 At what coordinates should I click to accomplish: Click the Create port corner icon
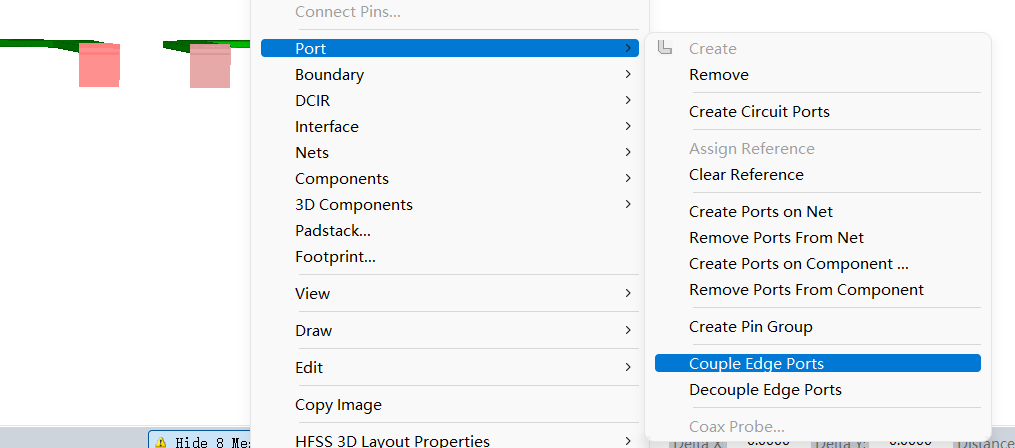[x=666, y=48]
